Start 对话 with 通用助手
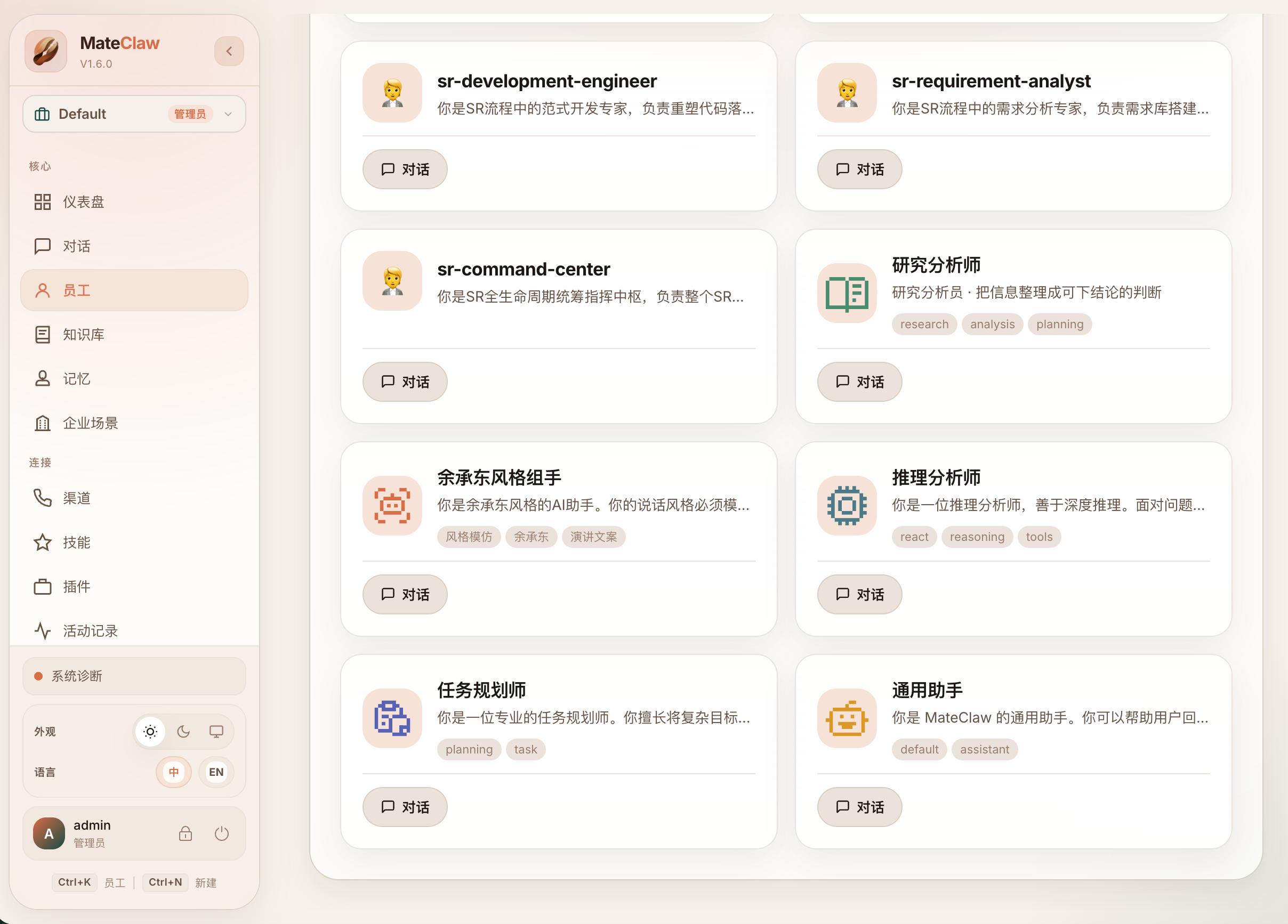 (860, 807)
